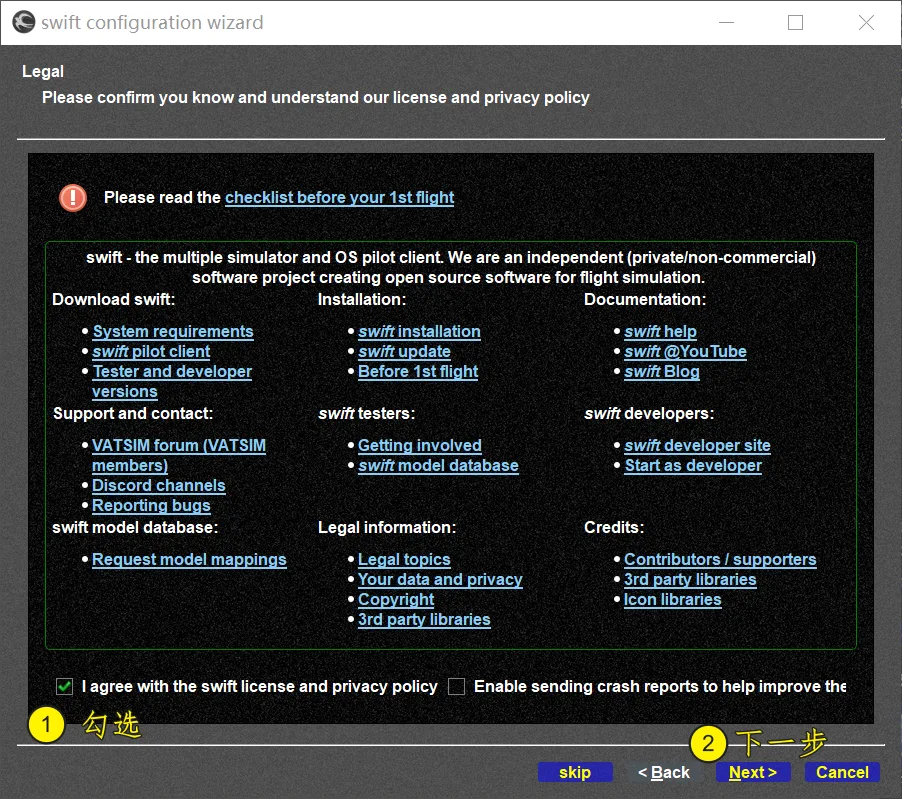The height and width of the screenshot is (799, 902).
Task: Click the 'Support and contact:' heading text
Action: 133,414
